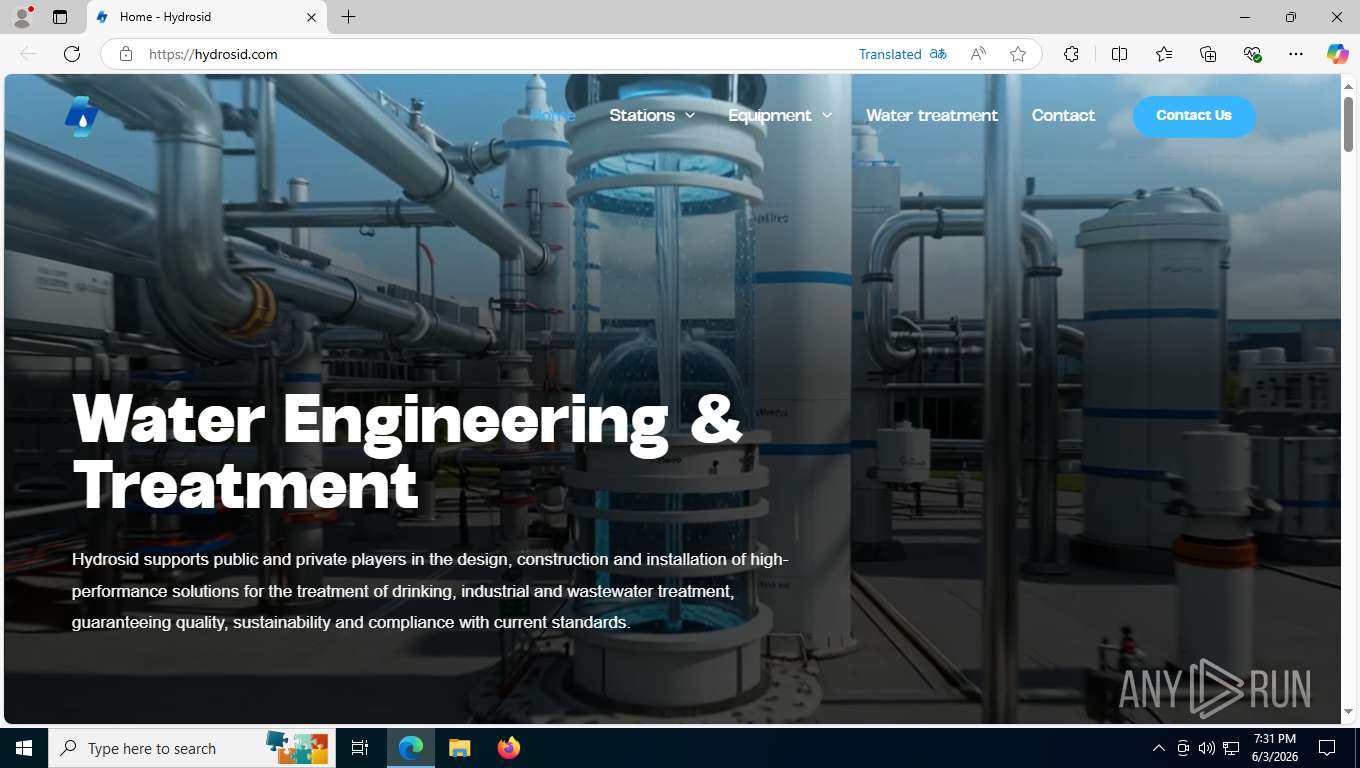The width and height of the screenshot is (1360, 768).
Task: Open Settings and more menu
Action: [x=1296, y=54]
